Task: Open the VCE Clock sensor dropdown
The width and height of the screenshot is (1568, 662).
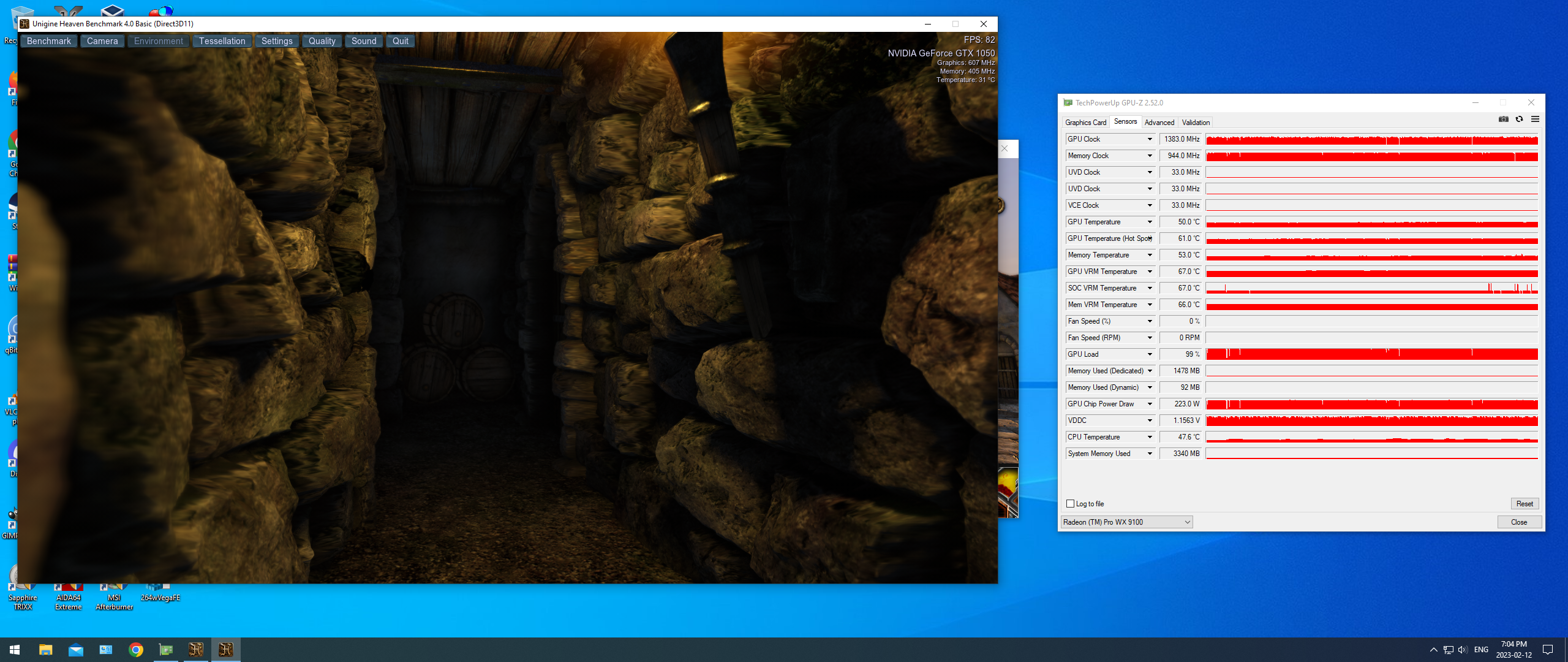Action: click(1150, 205)
